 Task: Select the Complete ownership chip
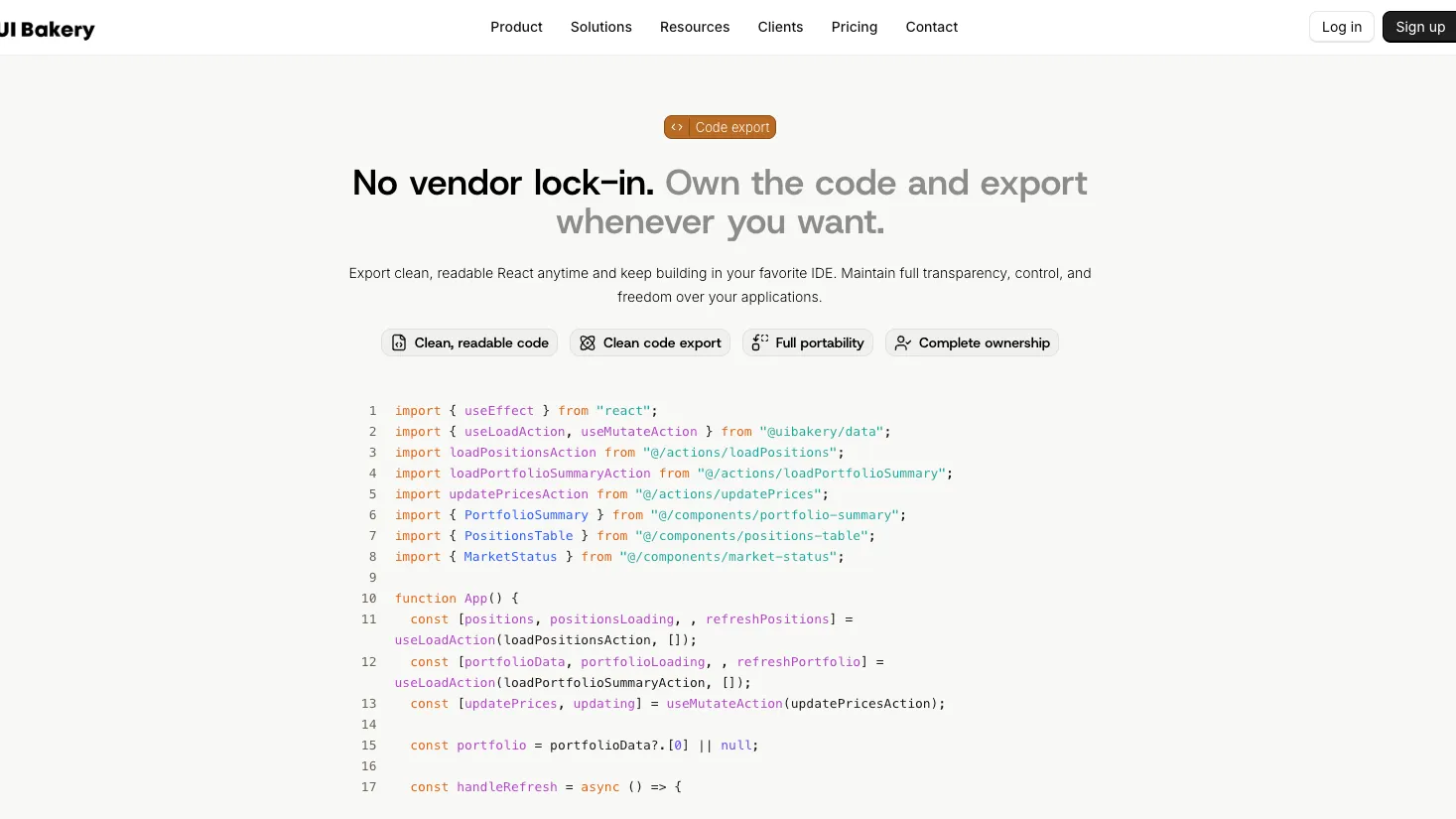(972, 342)
